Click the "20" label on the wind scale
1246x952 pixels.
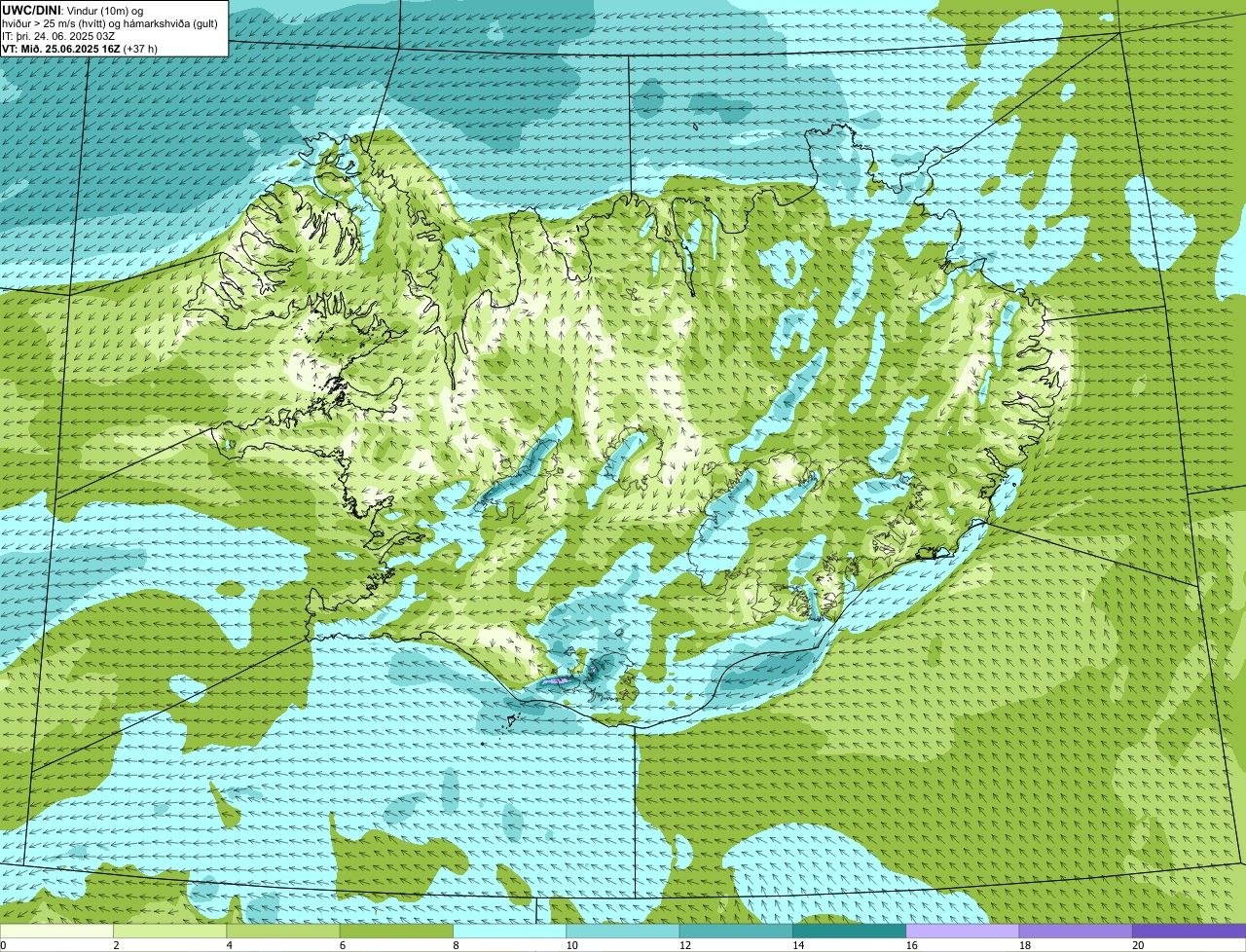1138,945
